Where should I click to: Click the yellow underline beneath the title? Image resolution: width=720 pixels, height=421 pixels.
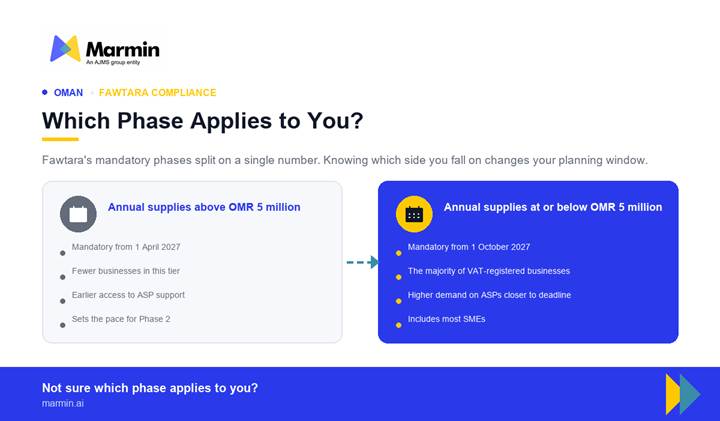[x=60, y=139]
